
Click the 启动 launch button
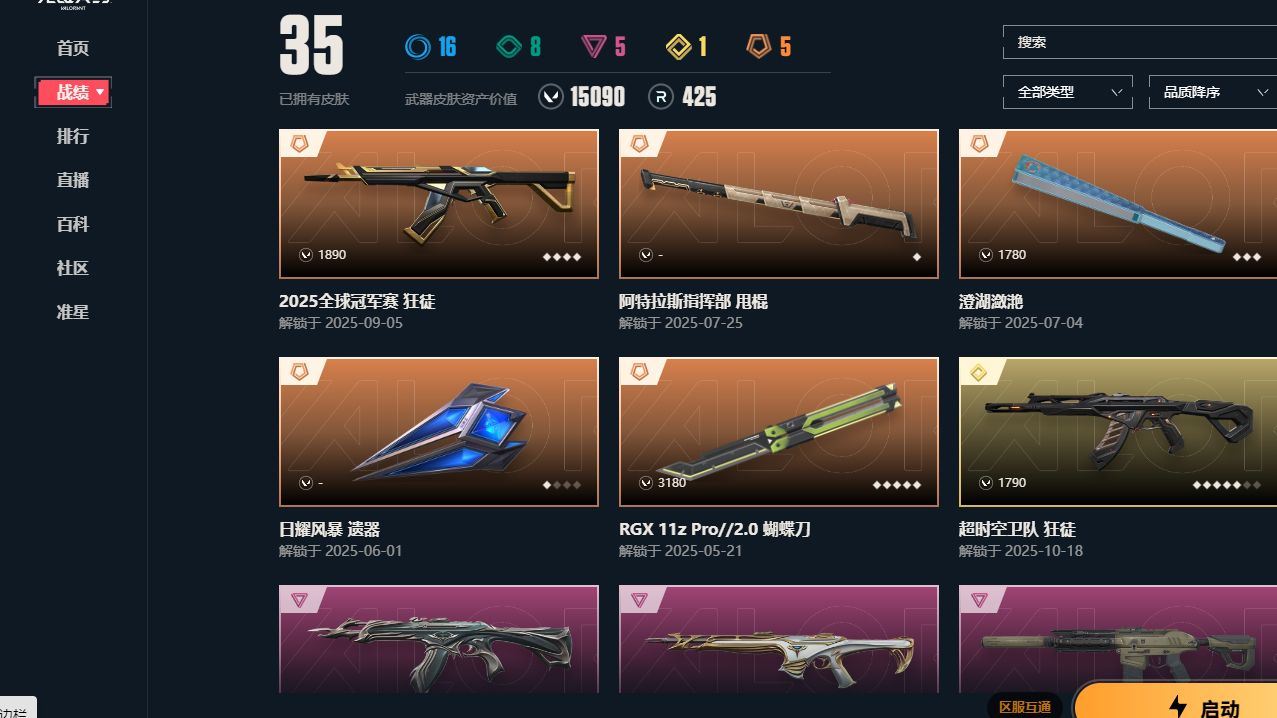pyautogui.click(x=1176, y=702)
